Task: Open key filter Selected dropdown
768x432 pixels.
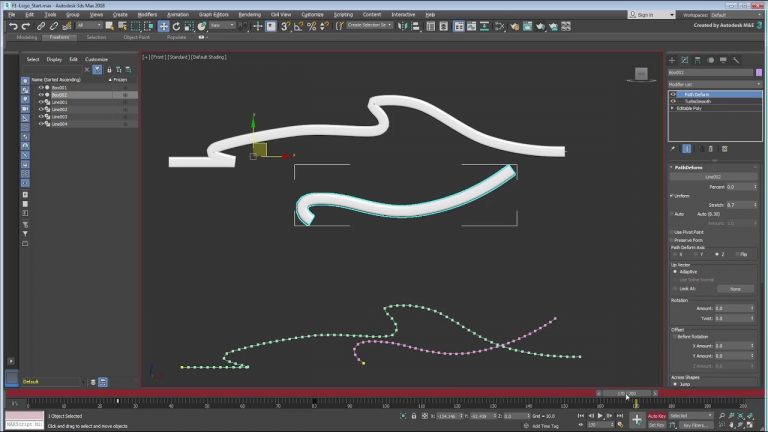Action: pyautogui.click(x=690, y=415)
